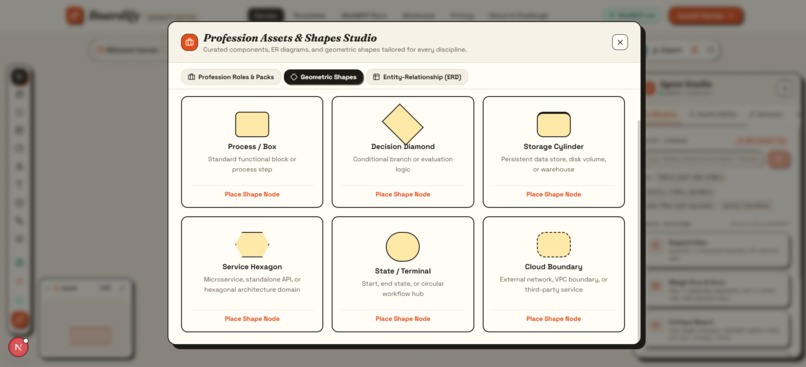
Task: Click the "State / Terminal" card title
Action: 402,271
